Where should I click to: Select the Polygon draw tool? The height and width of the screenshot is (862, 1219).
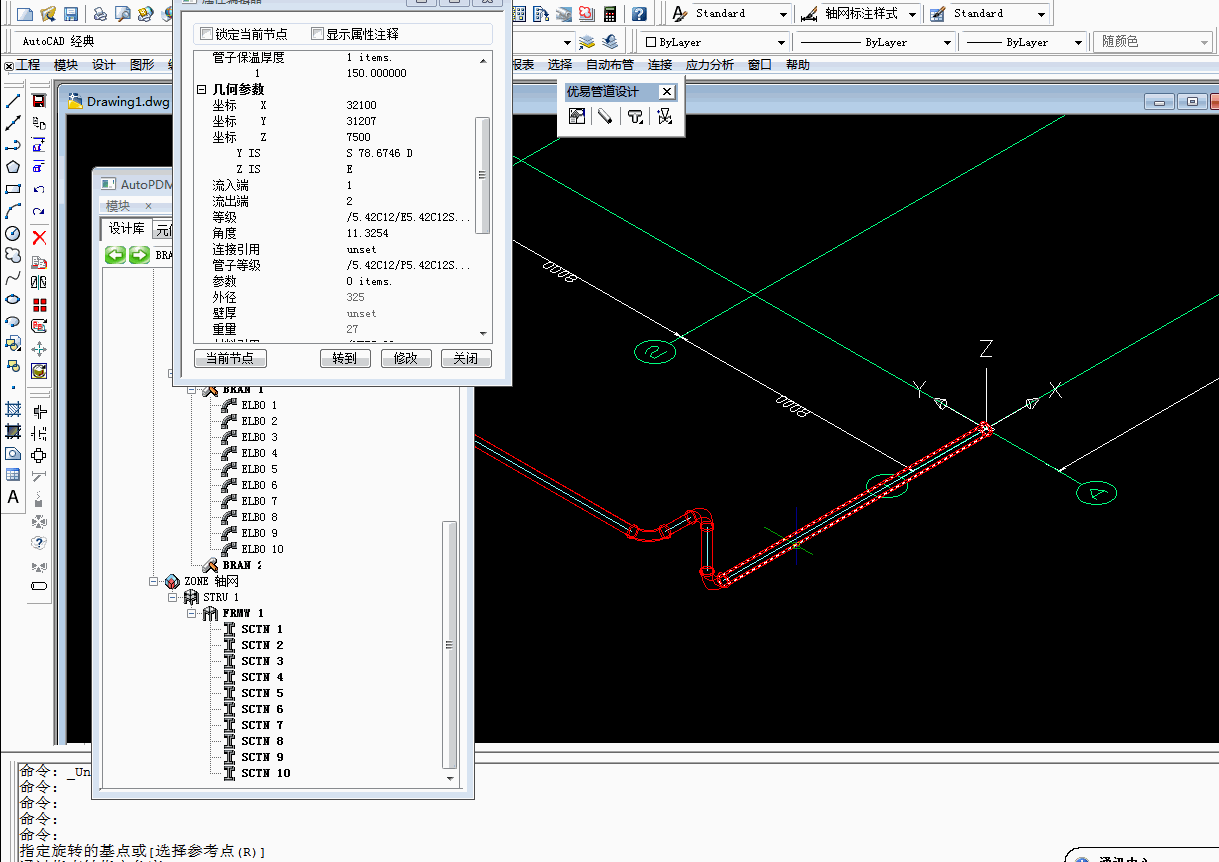click(x=13, y=167)
